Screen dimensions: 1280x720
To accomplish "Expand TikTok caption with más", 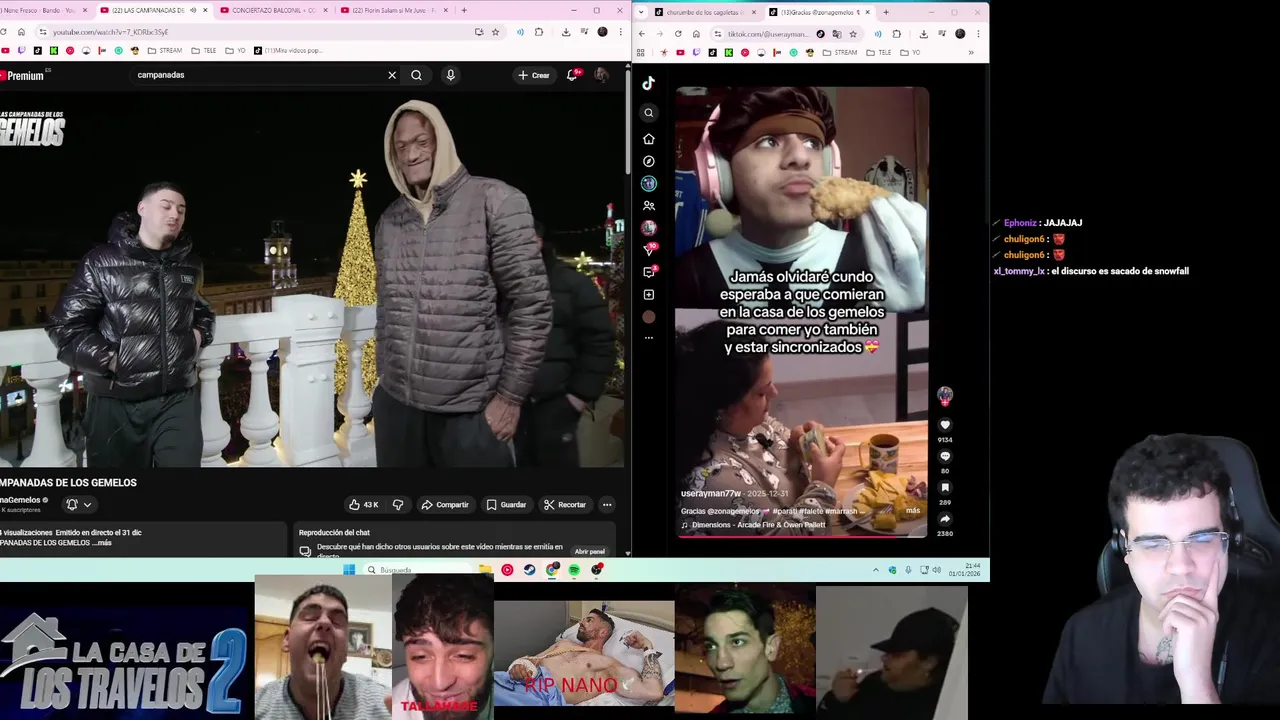I will (x=913, y=510).
